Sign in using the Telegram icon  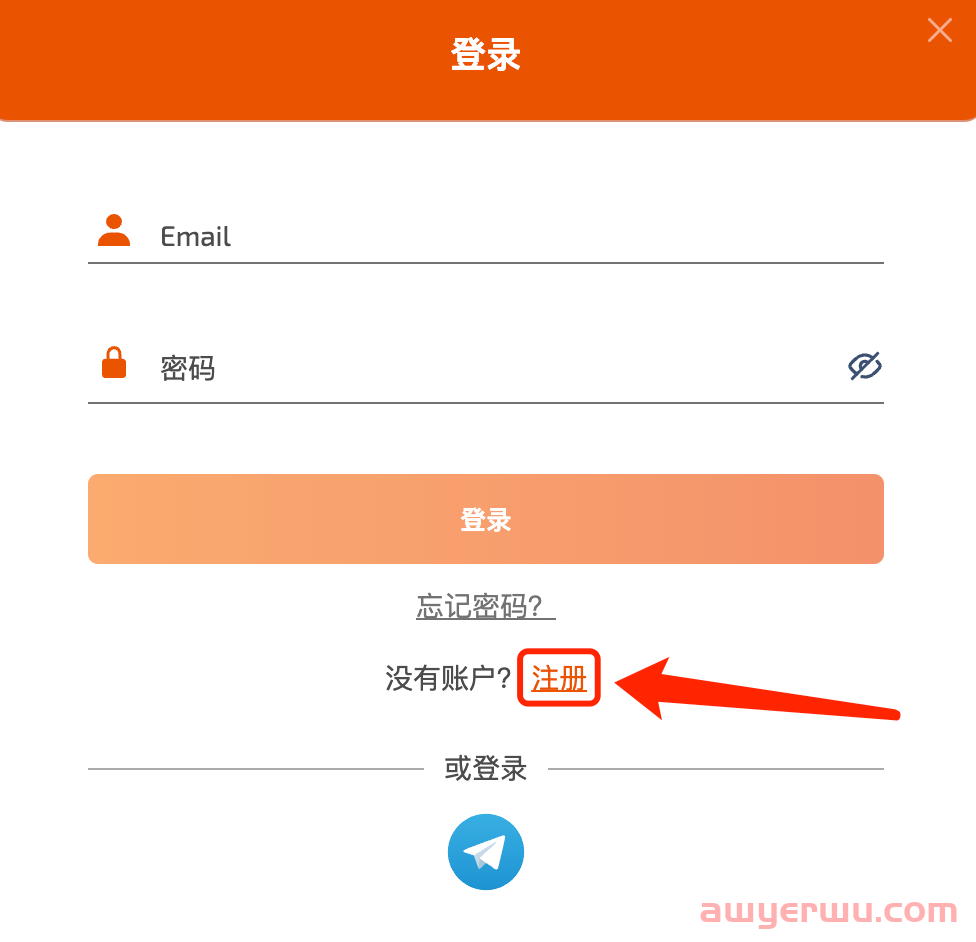(486, 851)
